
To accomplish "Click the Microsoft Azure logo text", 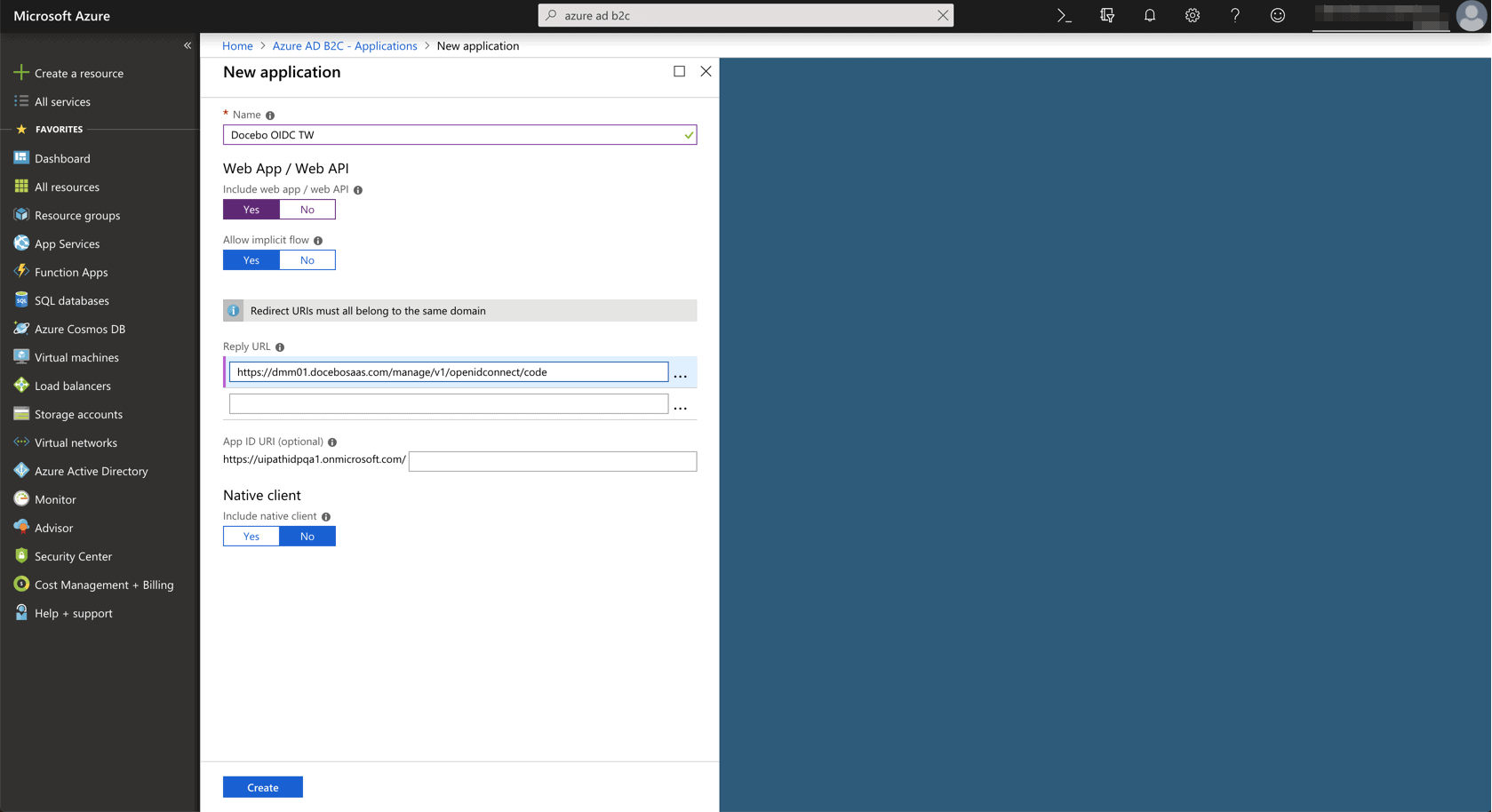I will 62,16.
